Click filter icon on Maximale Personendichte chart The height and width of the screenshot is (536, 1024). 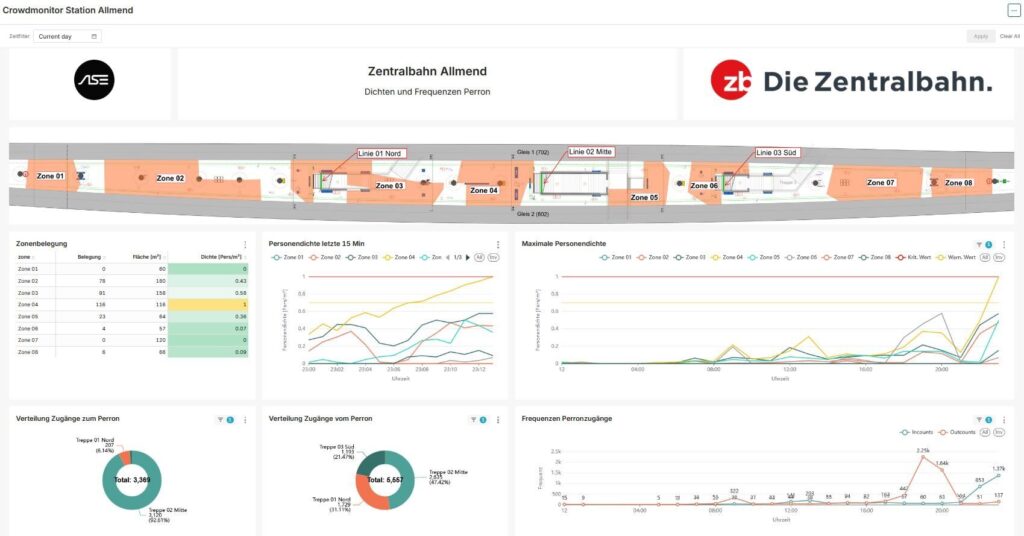tap(978, 244)
